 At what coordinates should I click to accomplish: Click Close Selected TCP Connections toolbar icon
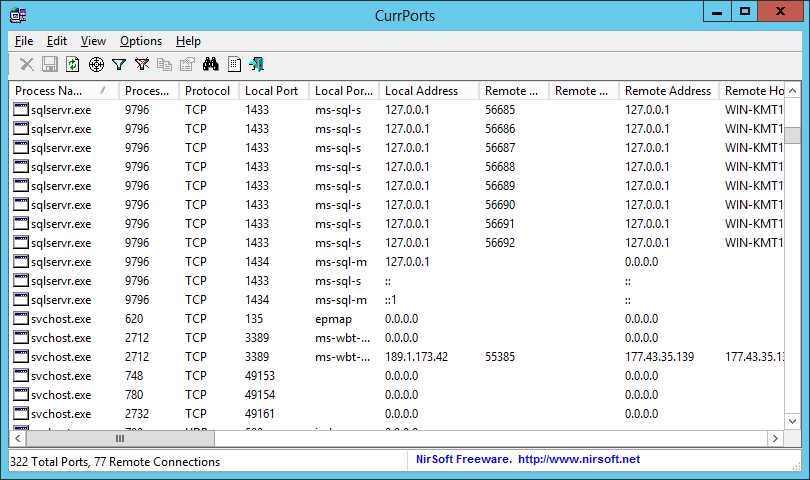pos(26,64)
